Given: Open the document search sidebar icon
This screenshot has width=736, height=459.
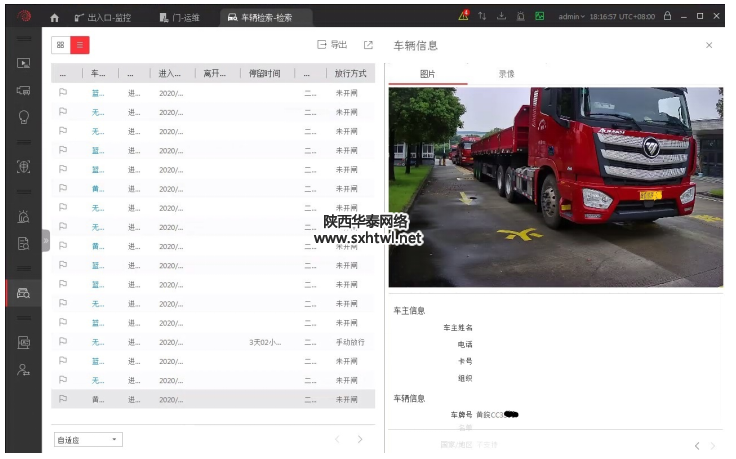Looking at the screenshot, I should pyautogui.click(x=23, y=244).
